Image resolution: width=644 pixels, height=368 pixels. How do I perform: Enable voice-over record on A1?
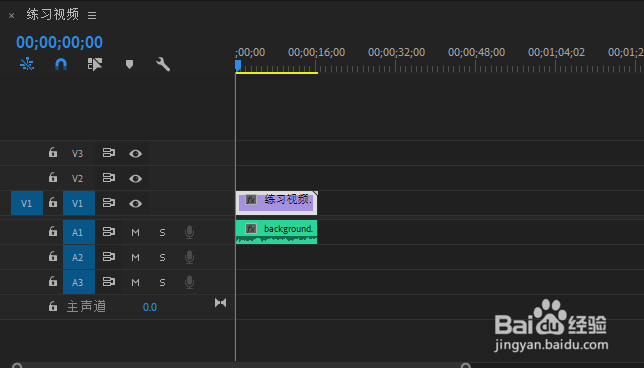click(x=189, y=232)
